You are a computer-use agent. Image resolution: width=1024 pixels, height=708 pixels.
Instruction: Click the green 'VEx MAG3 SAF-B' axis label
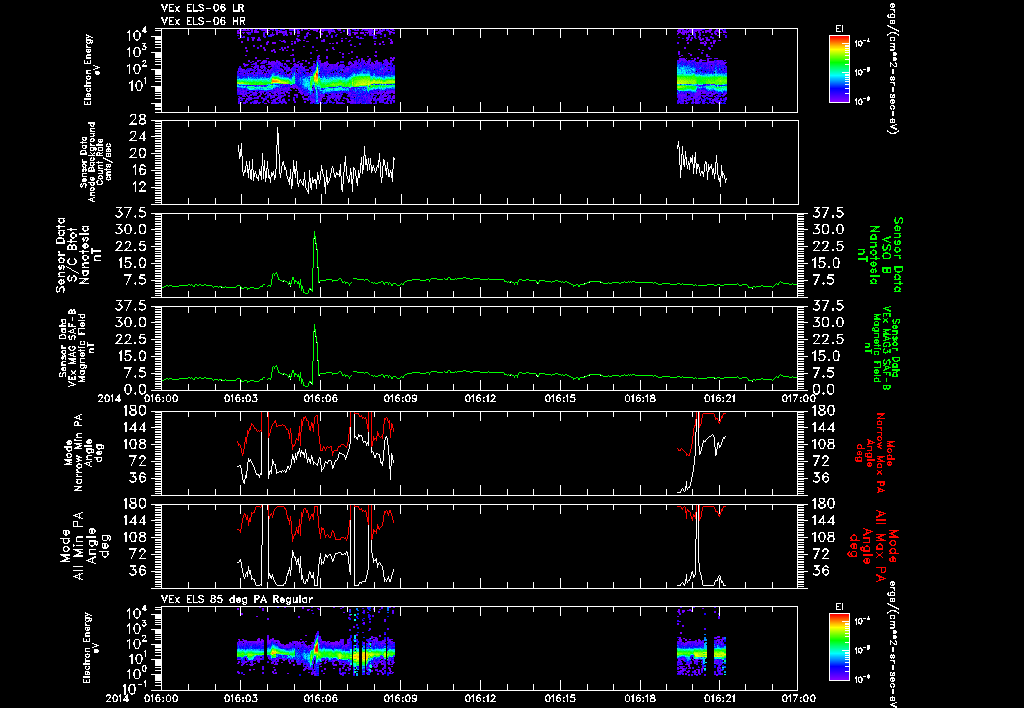pos(882,346)
